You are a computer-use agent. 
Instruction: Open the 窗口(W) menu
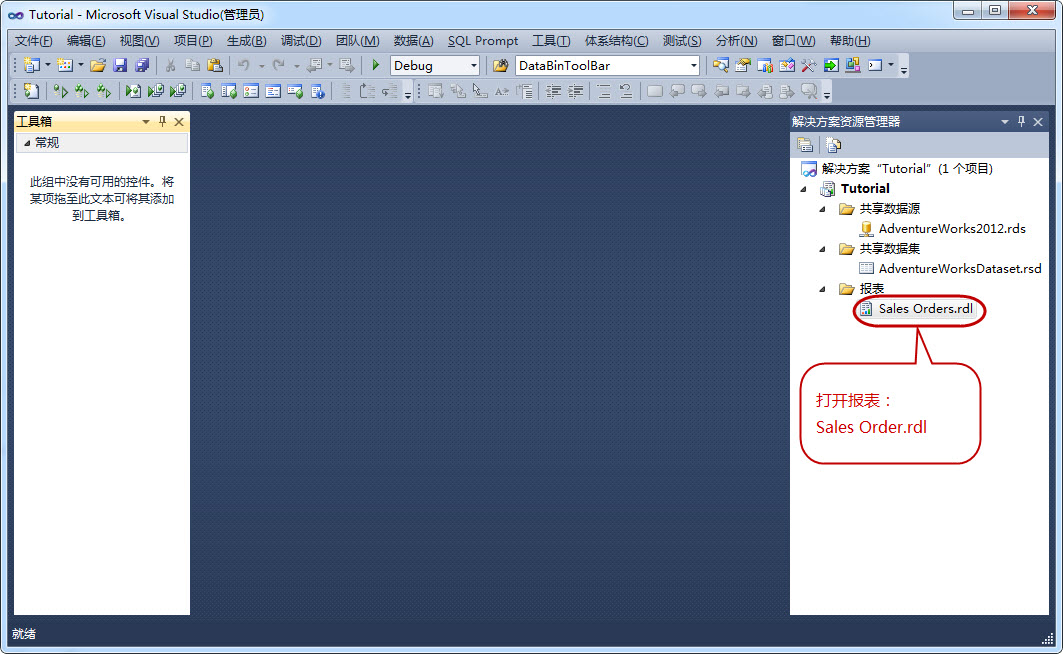pos(793,41)
